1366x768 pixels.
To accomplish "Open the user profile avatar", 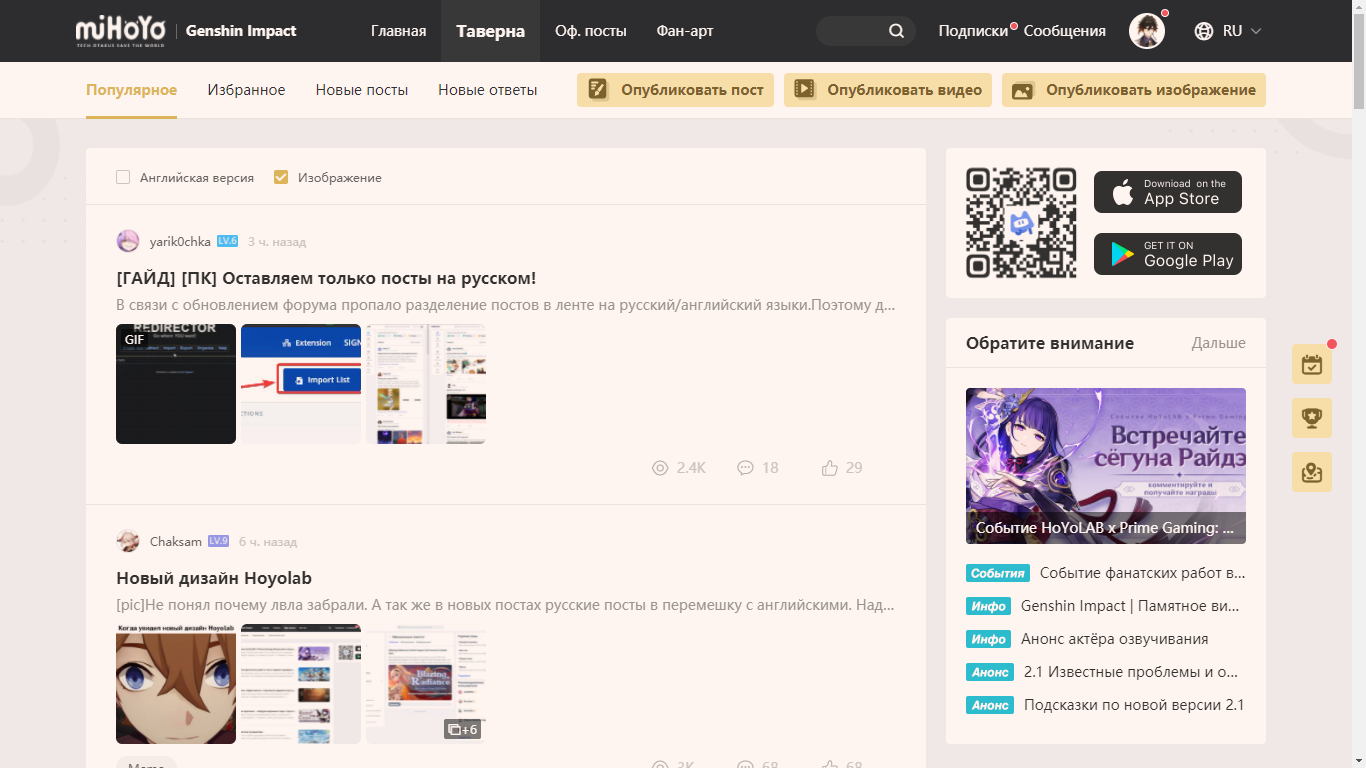I will coord(1146,31).
